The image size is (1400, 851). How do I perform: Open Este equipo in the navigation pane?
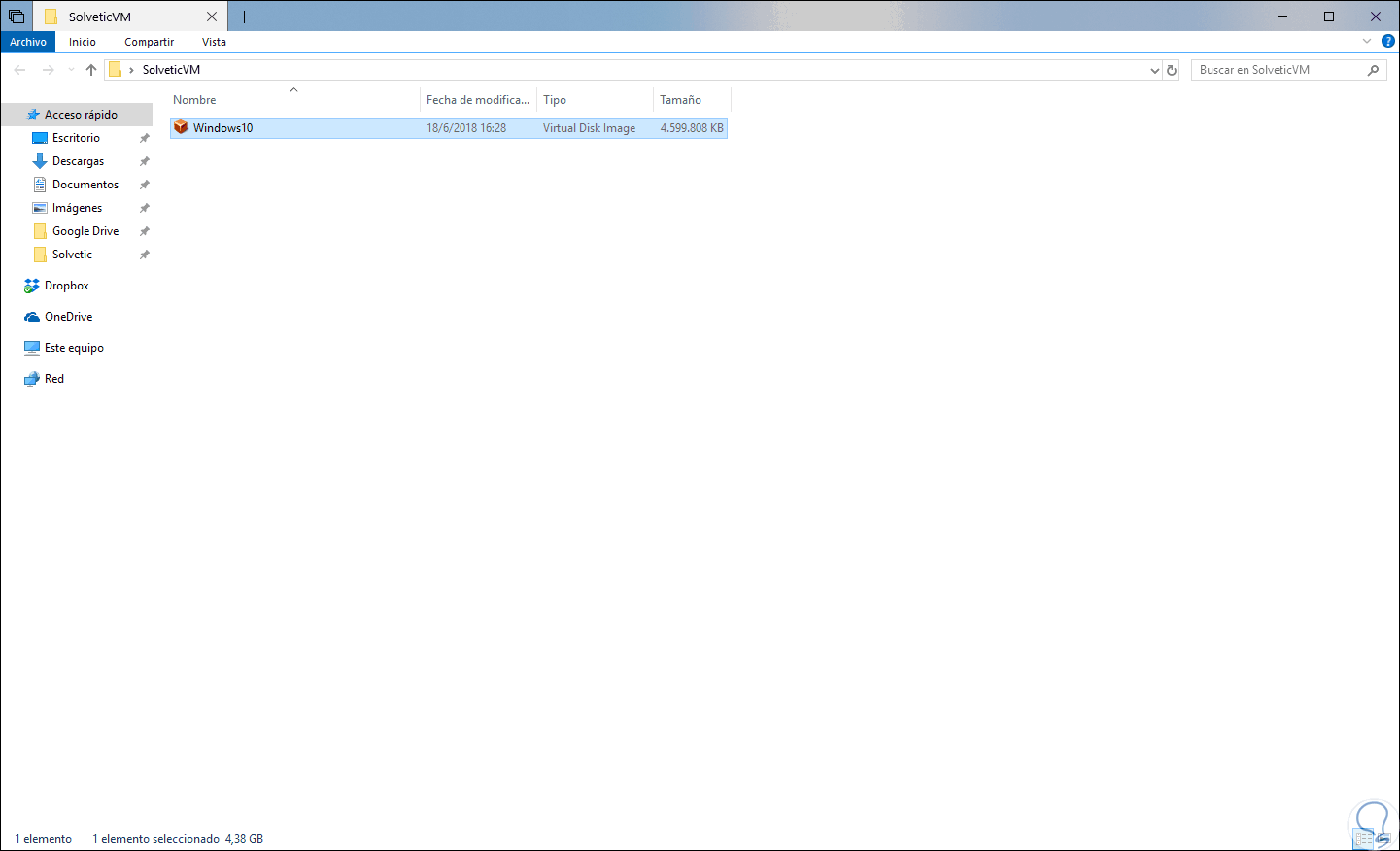coord(74,348)
